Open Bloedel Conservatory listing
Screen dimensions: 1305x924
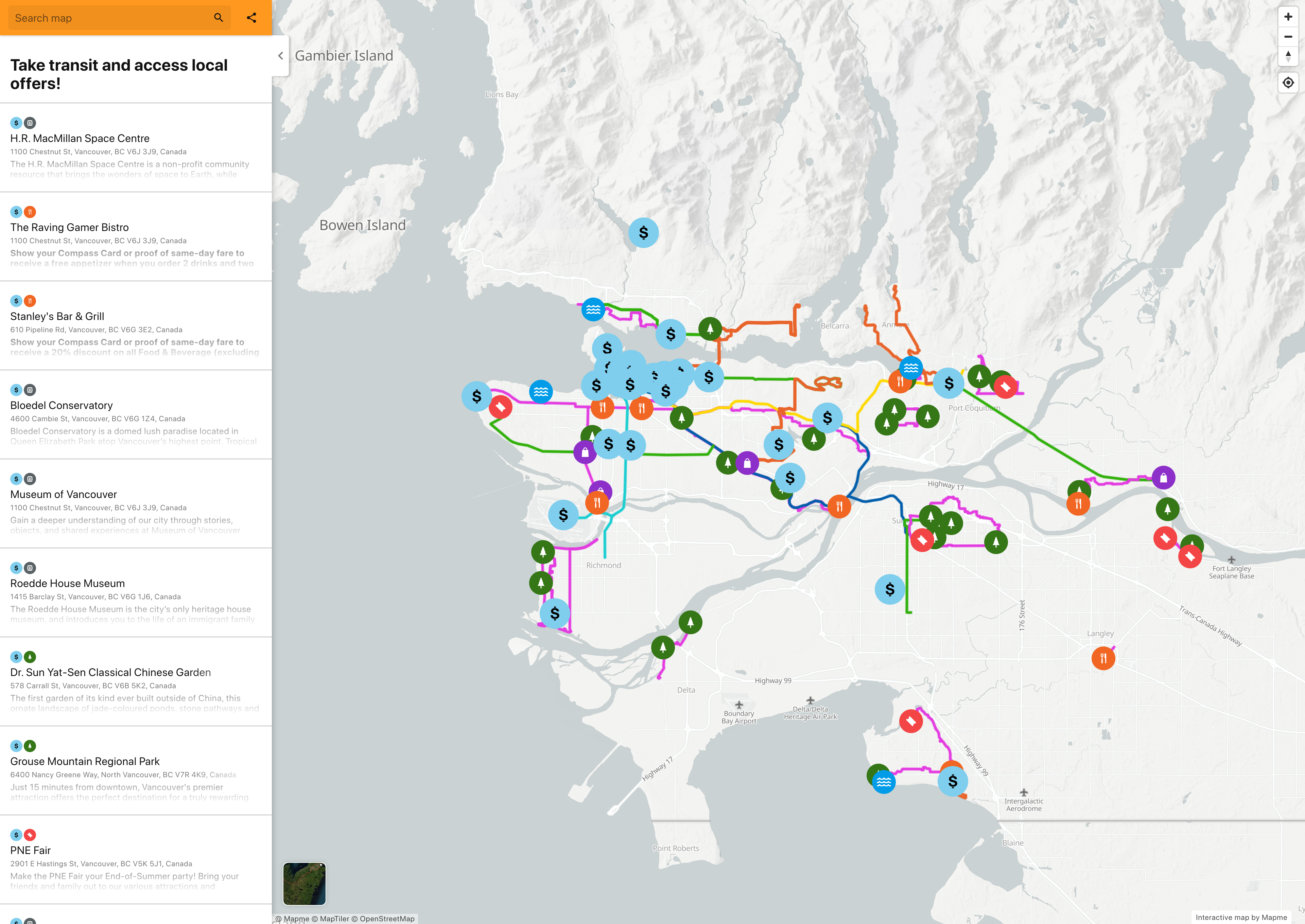coord(136,415)
